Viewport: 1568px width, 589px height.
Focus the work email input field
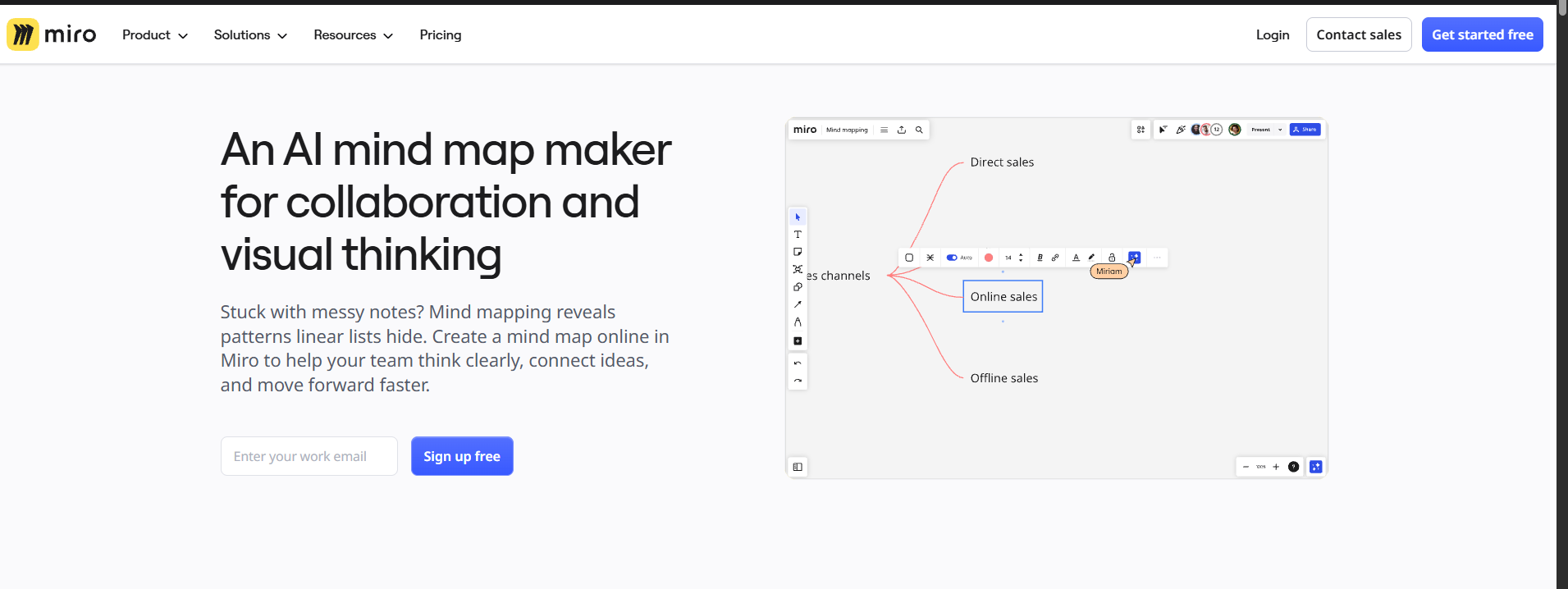pos(309,456)
